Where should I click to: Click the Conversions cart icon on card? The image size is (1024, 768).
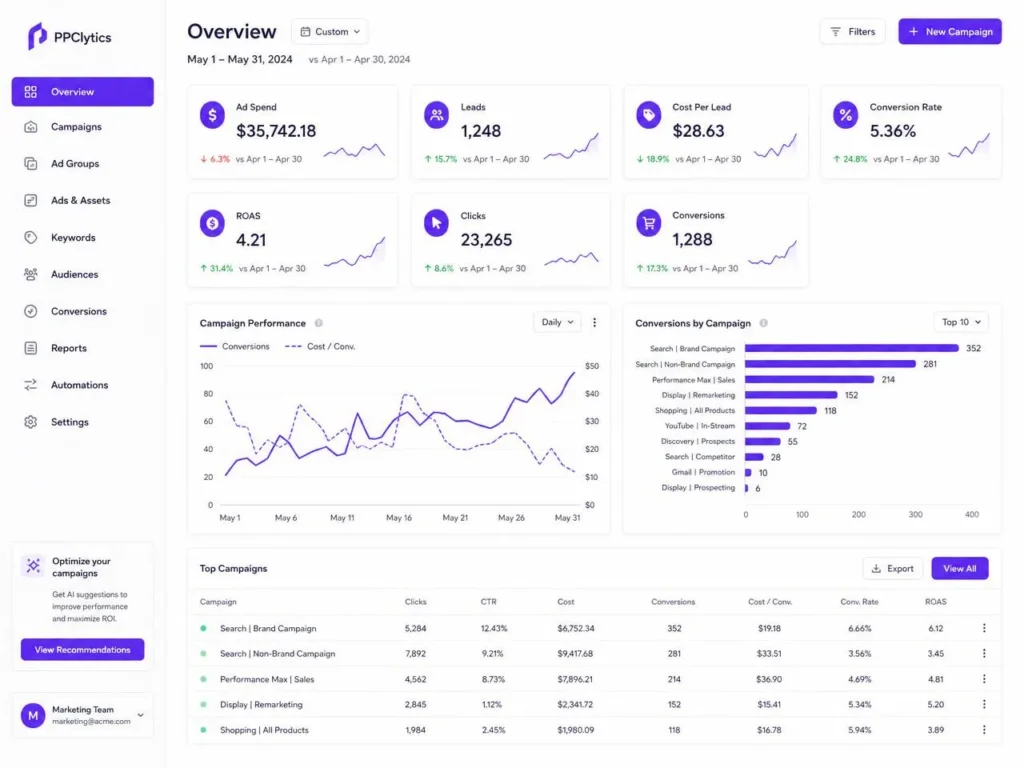point(648,223)
